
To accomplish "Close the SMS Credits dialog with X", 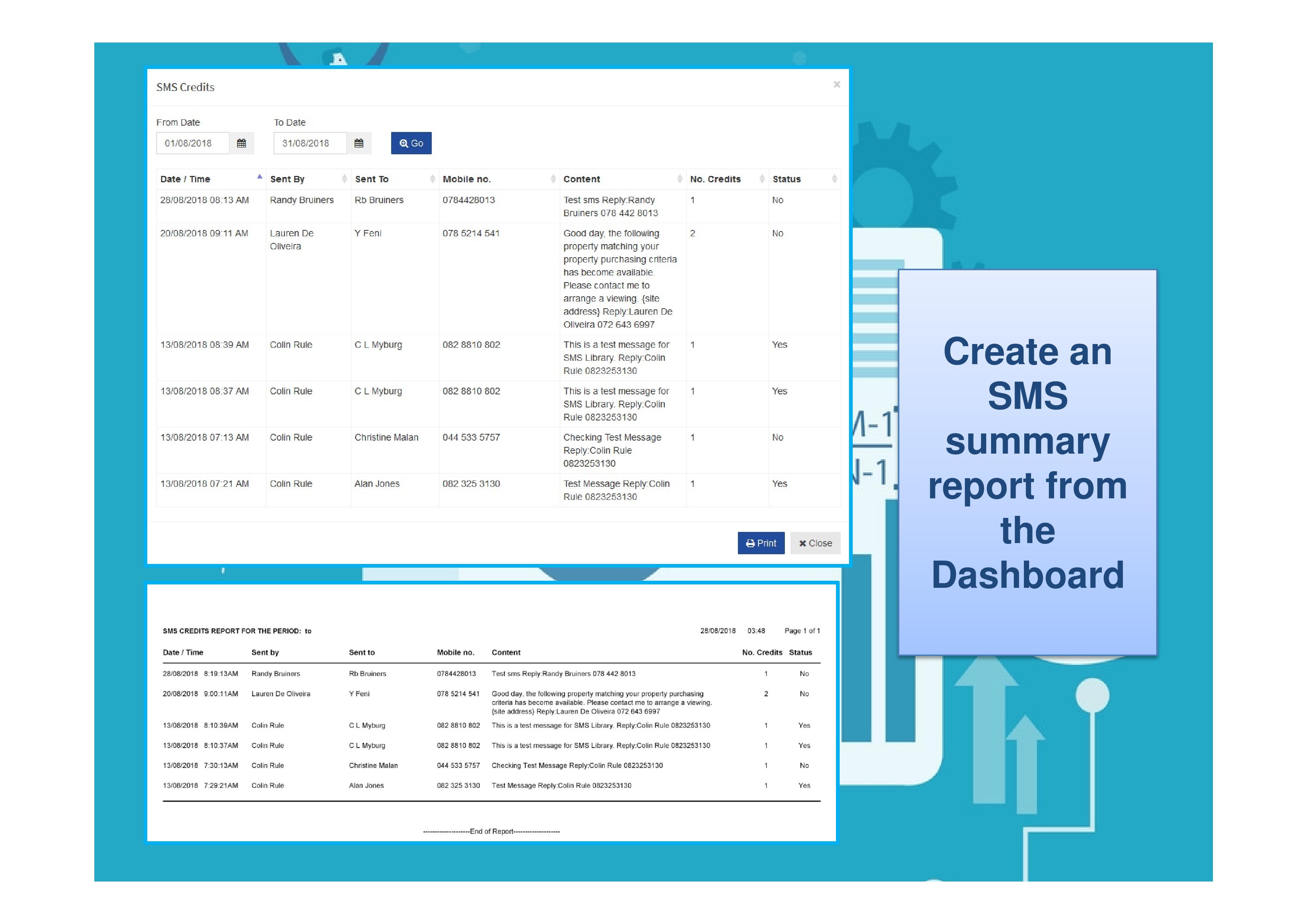I will click(836, 85).
